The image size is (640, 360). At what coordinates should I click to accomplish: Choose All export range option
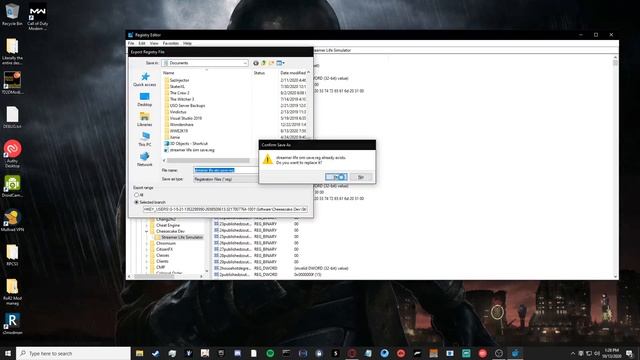(138, 195)
